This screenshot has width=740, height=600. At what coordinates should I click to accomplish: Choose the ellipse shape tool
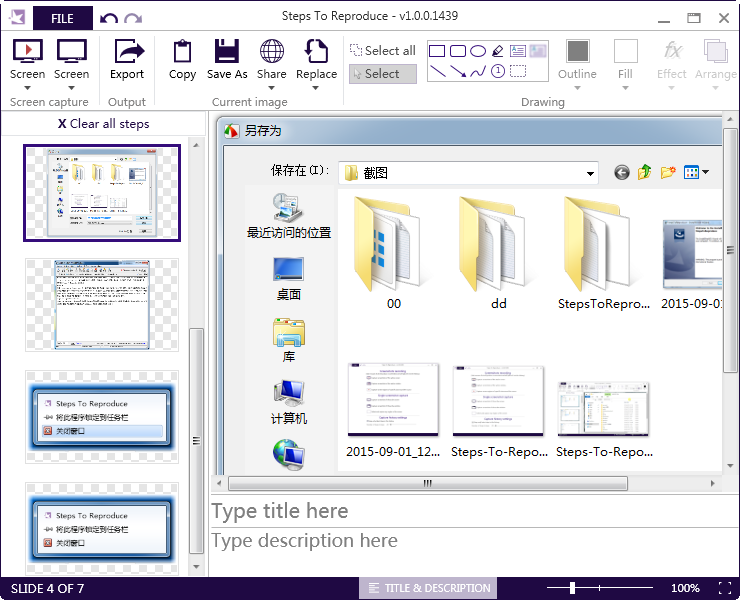[478, 51]
